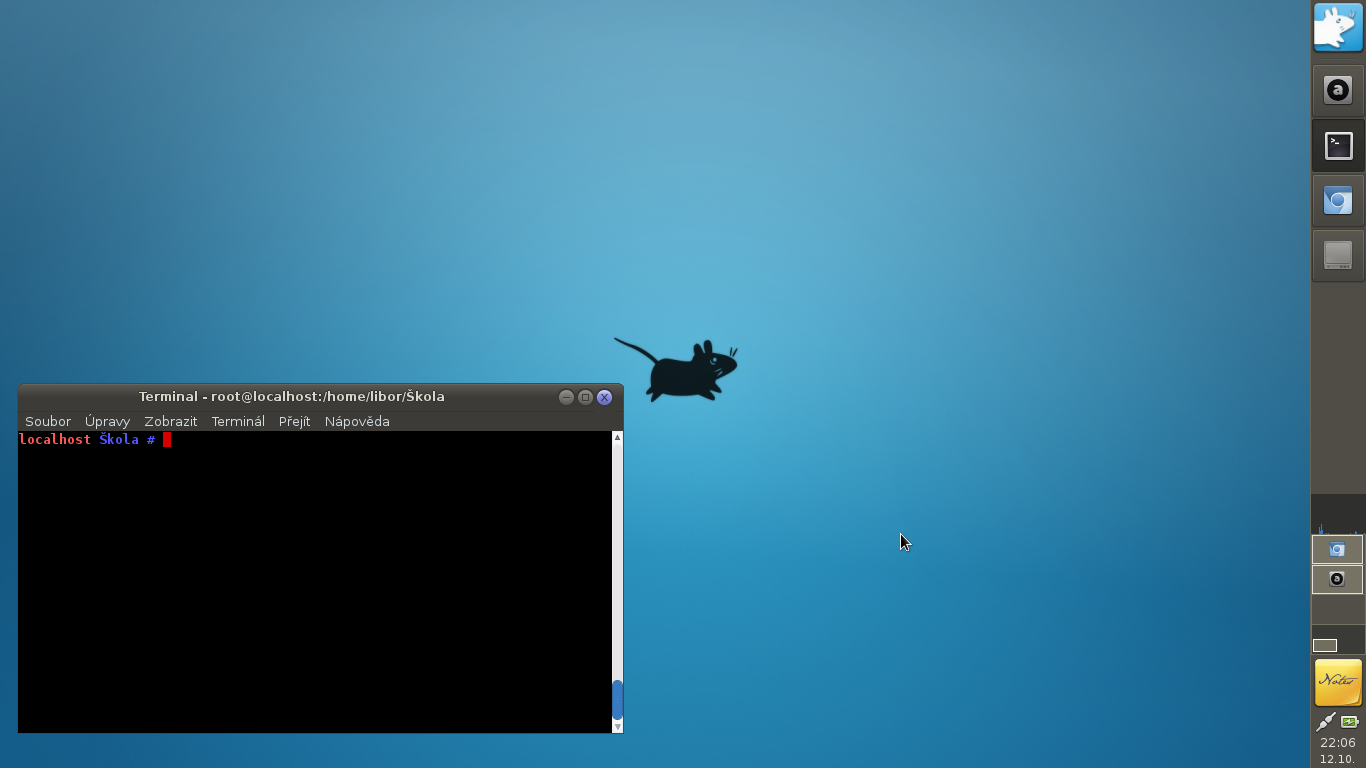1366x768 pixels.
Task: Minimize the Terminal window
Action: tap(566, 397)
